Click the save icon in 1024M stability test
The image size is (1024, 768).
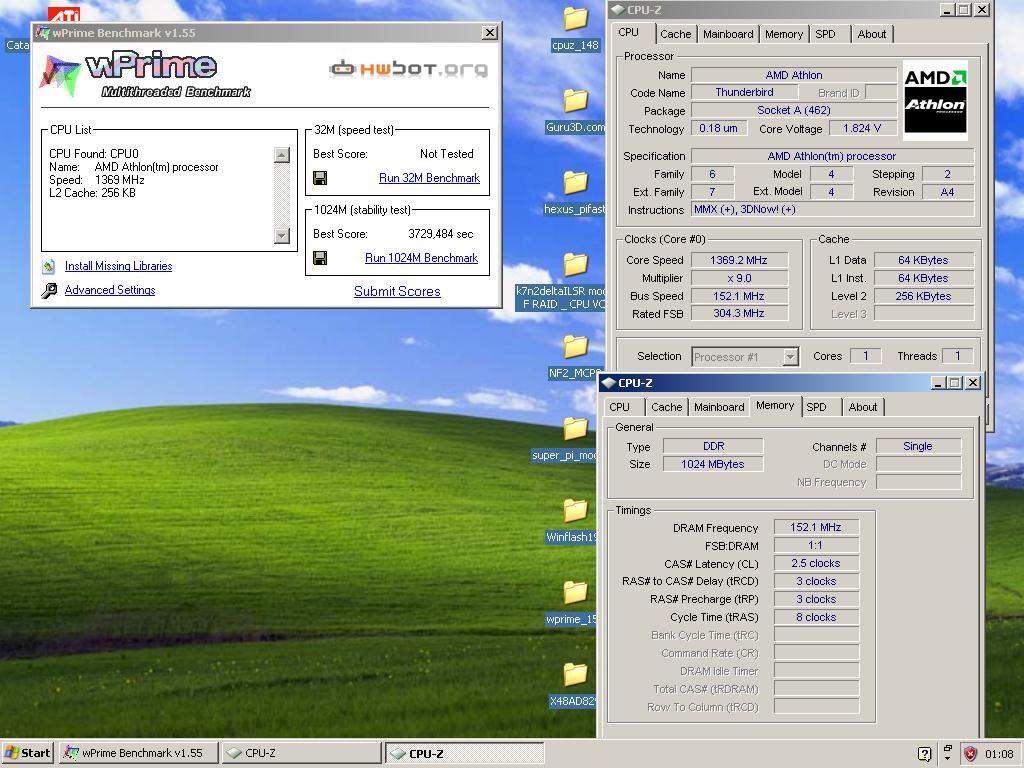coord(320,259)
